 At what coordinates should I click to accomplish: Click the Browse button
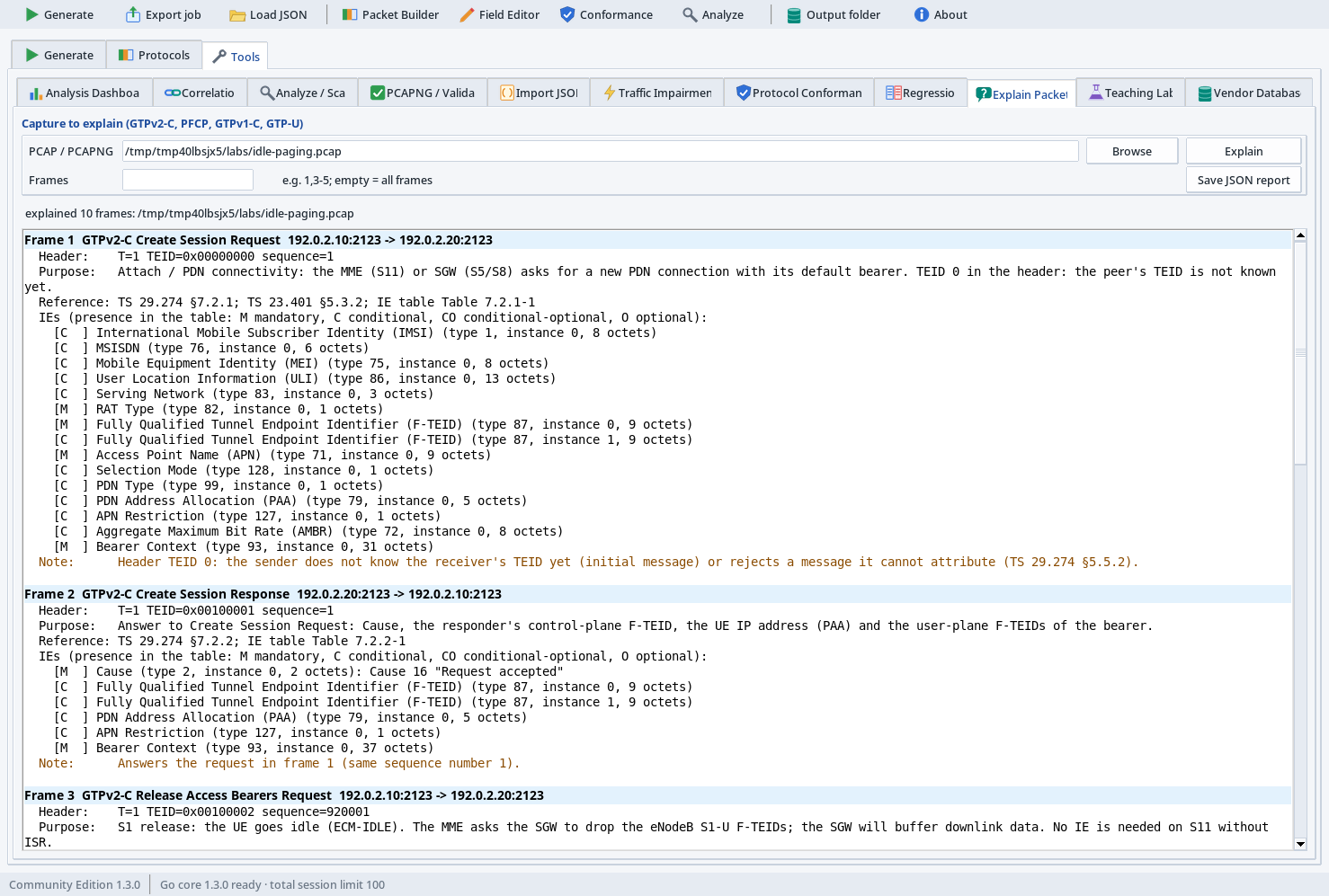(x=1132, y=151)
